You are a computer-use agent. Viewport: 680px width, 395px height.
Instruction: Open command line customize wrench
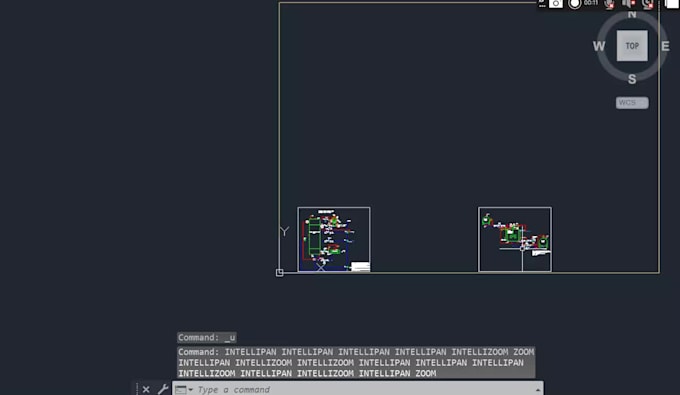(163, 389)
